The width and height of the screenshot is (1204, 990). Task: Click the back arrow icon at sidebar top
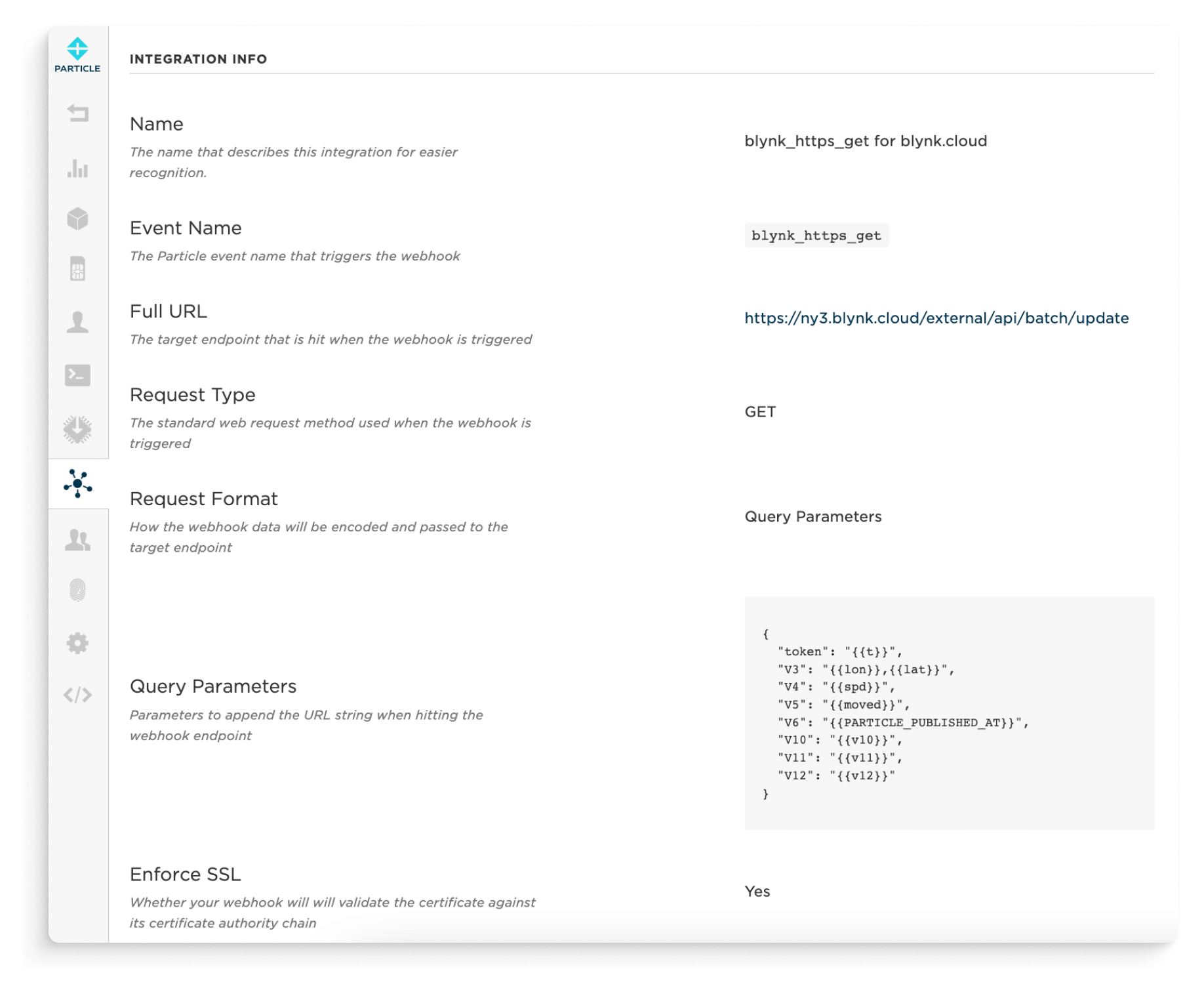pyautogui.click(x=78, y=114)
